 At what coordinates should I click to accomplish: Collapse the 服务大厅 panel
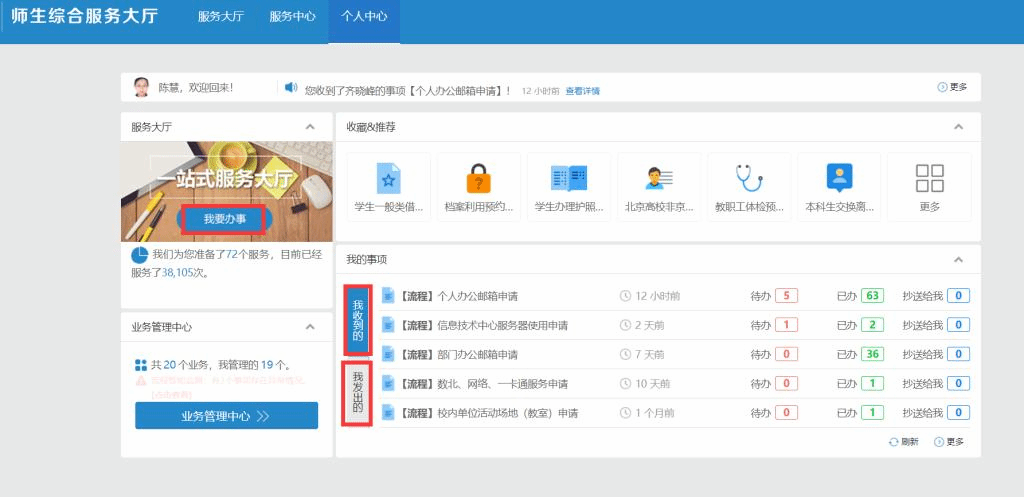tap(310, 127)
